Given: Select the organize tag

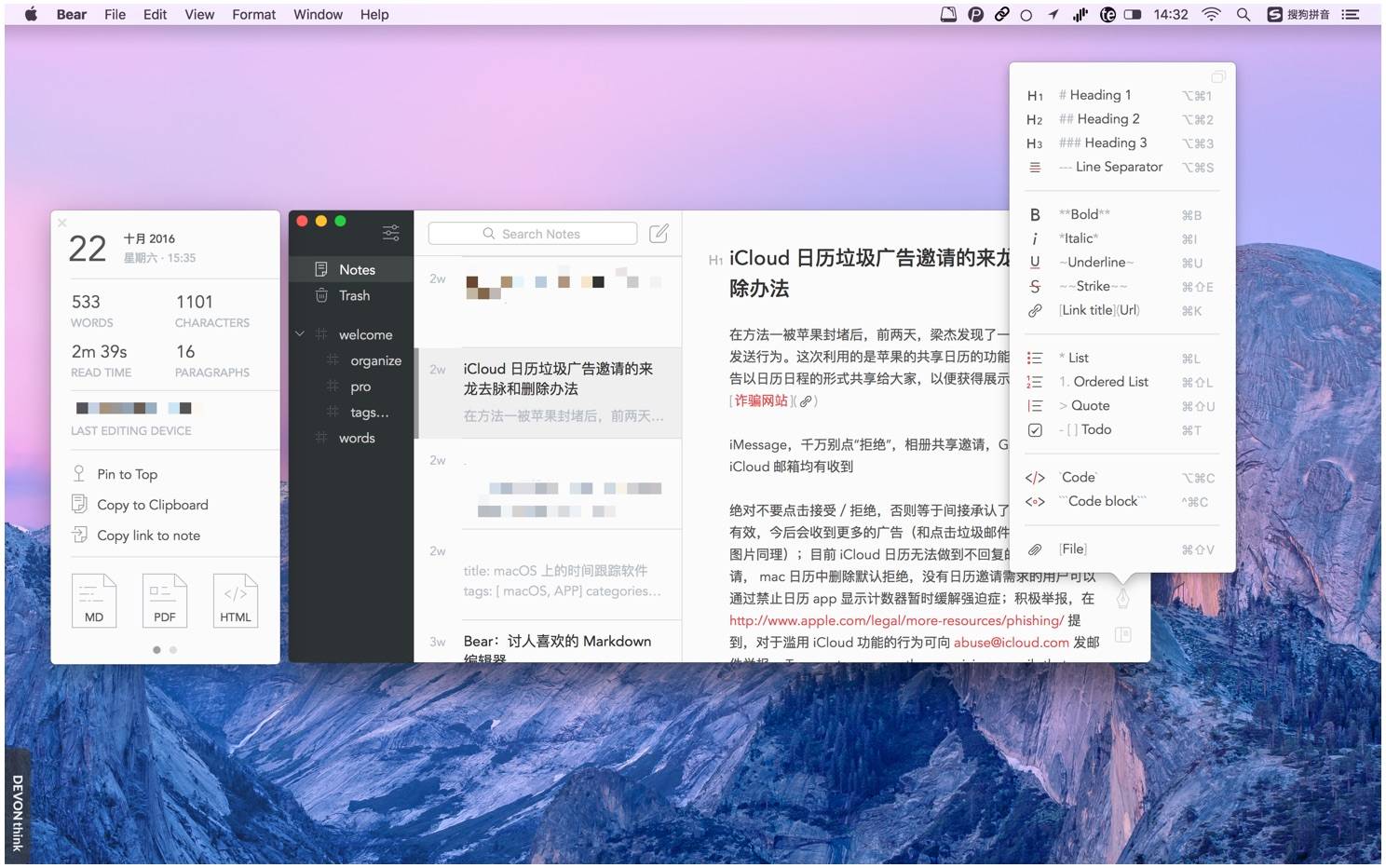Looking at the screenshot, I should click(376, 360).
